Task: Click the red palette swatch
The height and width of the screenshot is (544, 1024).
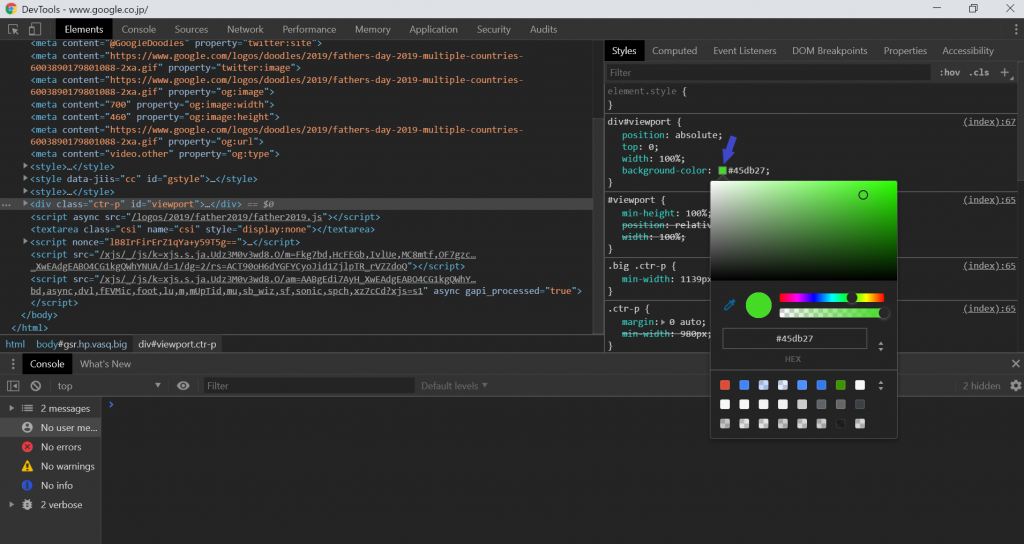Action: point(725,385)
